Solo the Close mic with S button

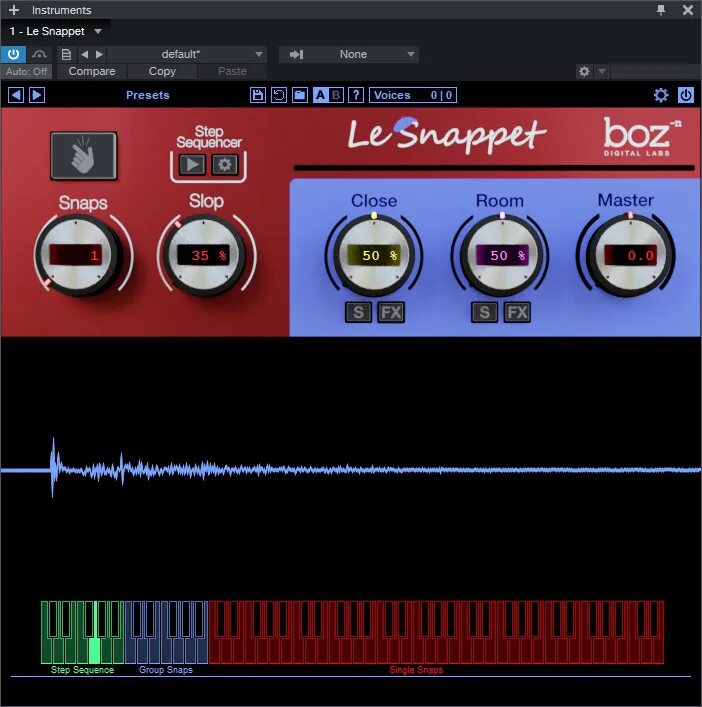tap(358, 312)
